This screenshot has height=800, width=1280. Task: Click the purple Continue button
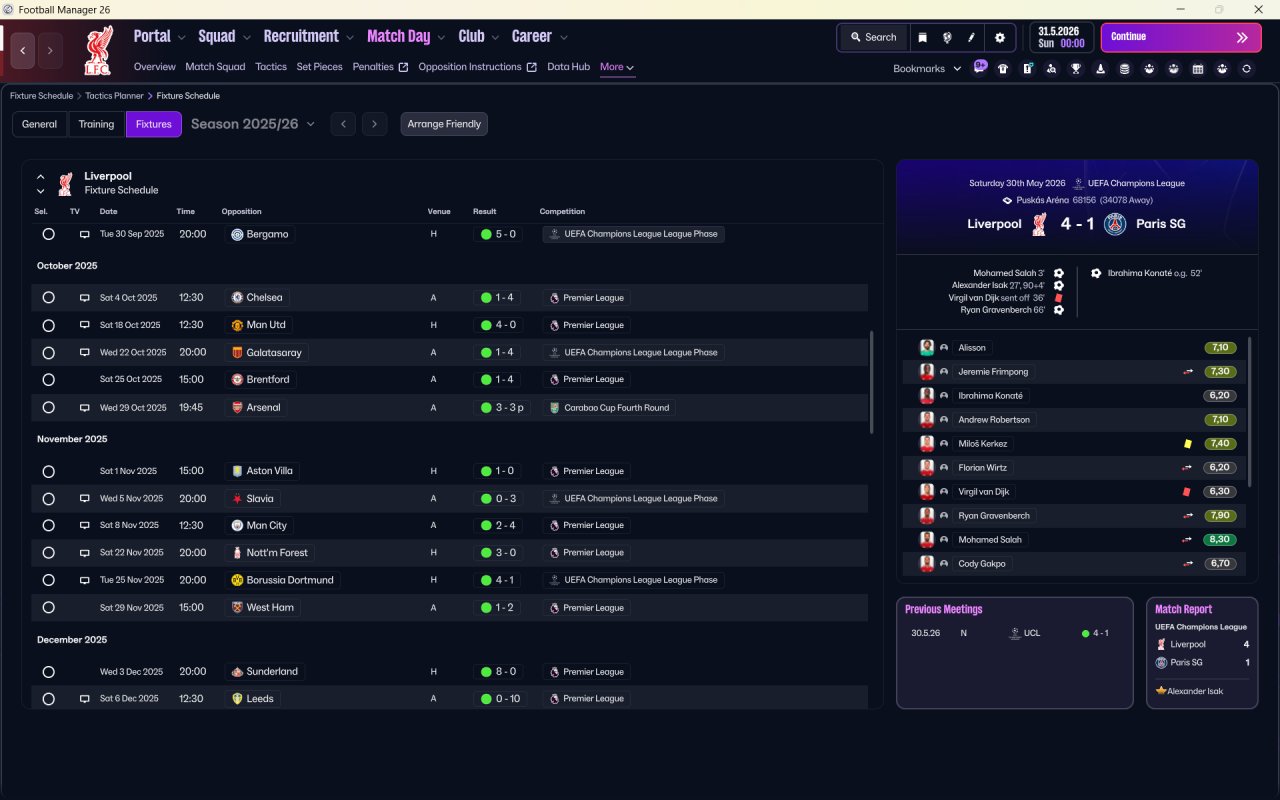pyautogui.click(x=1181, y=37)
